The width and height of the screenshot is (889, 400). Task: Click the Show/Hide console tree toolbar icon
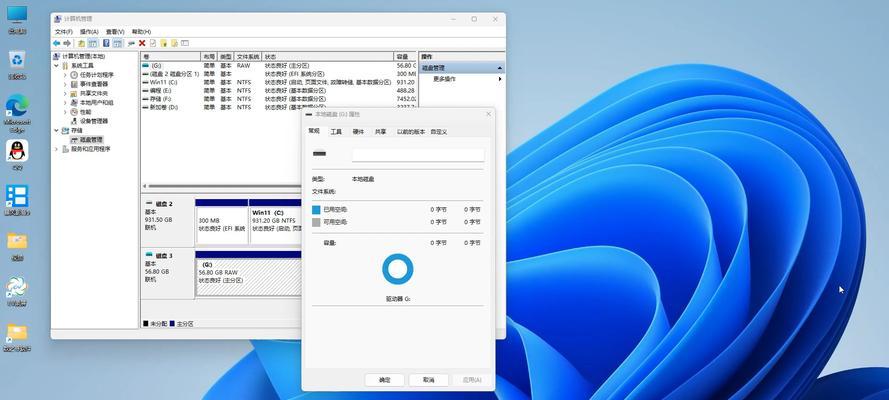pos(92,43)
